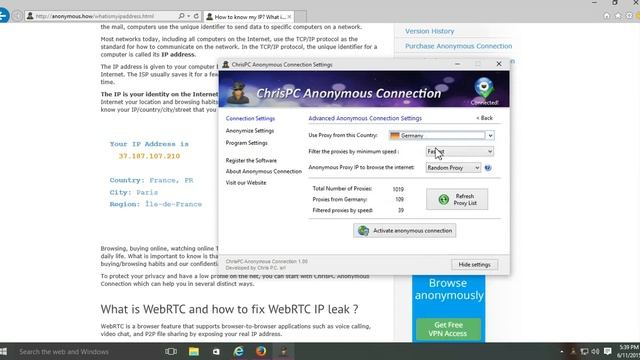Click the Browse anonymously banner
Viewport: 640px width, 360px height.
(449, 289)
